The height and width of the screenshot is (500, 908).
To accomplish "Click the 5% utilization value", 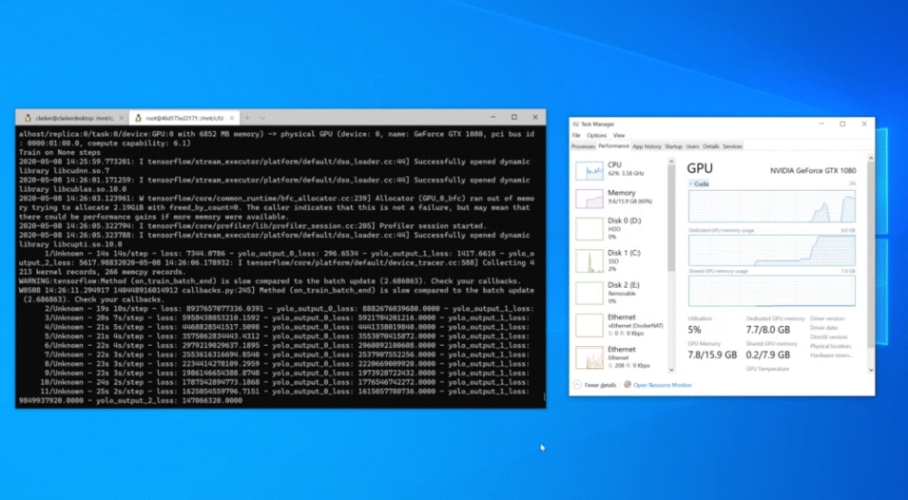I will [694, 330].
